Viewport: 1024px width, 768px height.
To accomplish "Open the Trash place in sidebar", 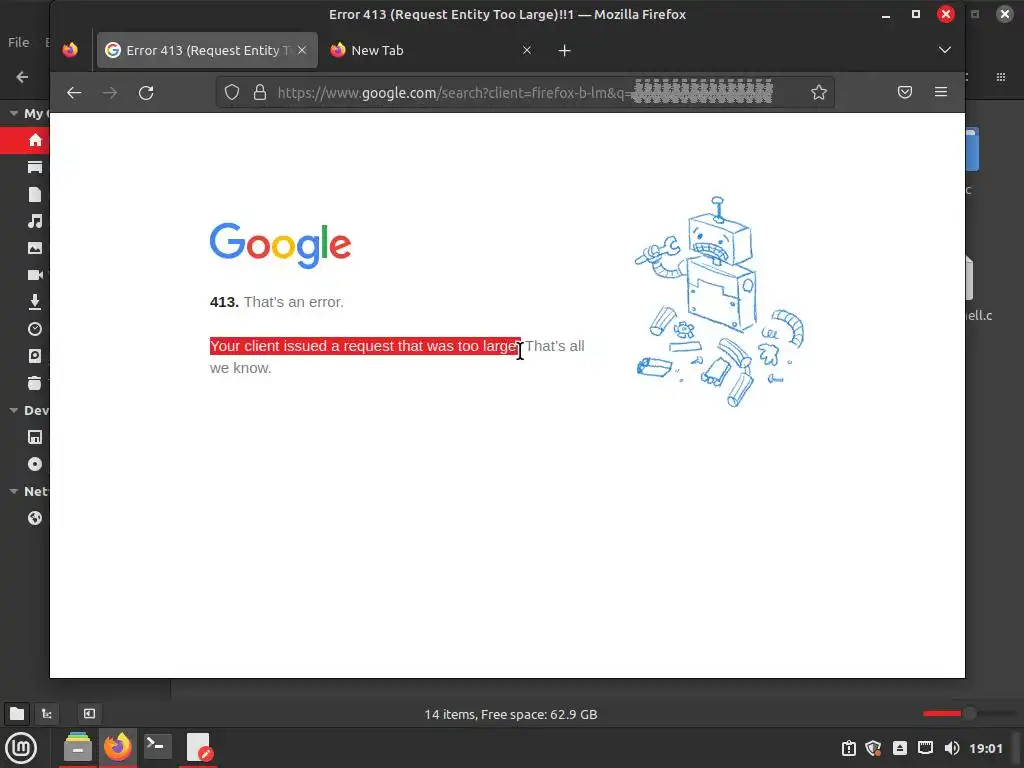I will click(x=35, y=383).
